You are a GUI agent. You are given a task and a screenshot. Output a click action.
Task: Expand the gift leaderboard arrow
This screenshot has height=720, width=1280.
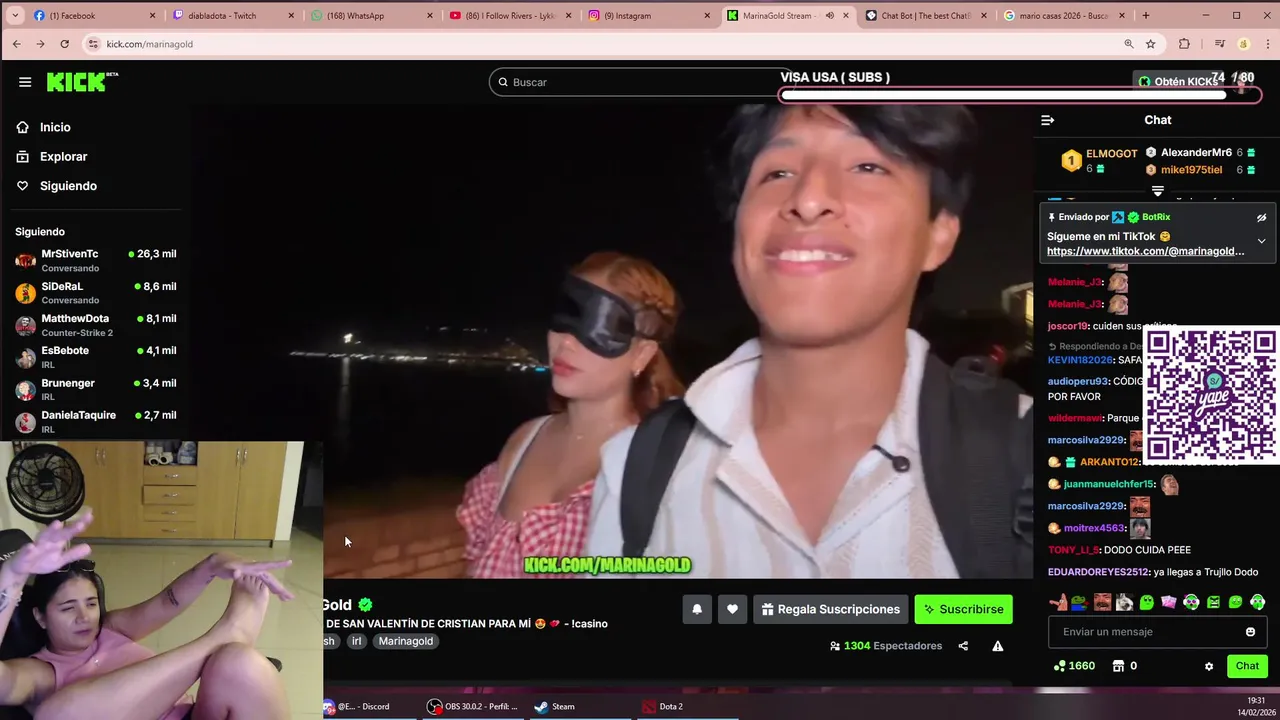point(1157,190)
